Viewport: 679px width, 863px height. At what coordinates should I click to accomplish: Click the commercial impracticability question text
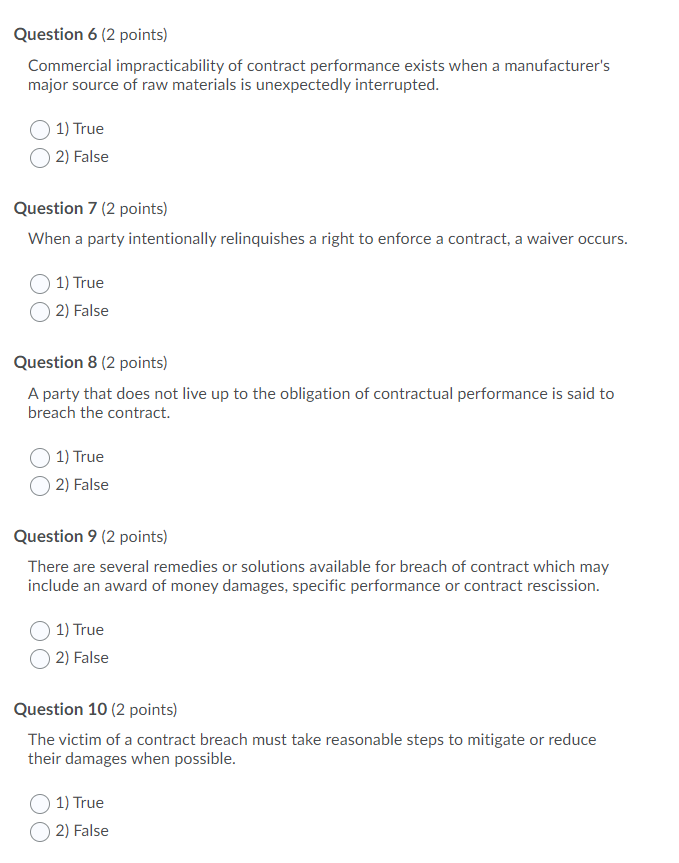[x=320, y=75]
